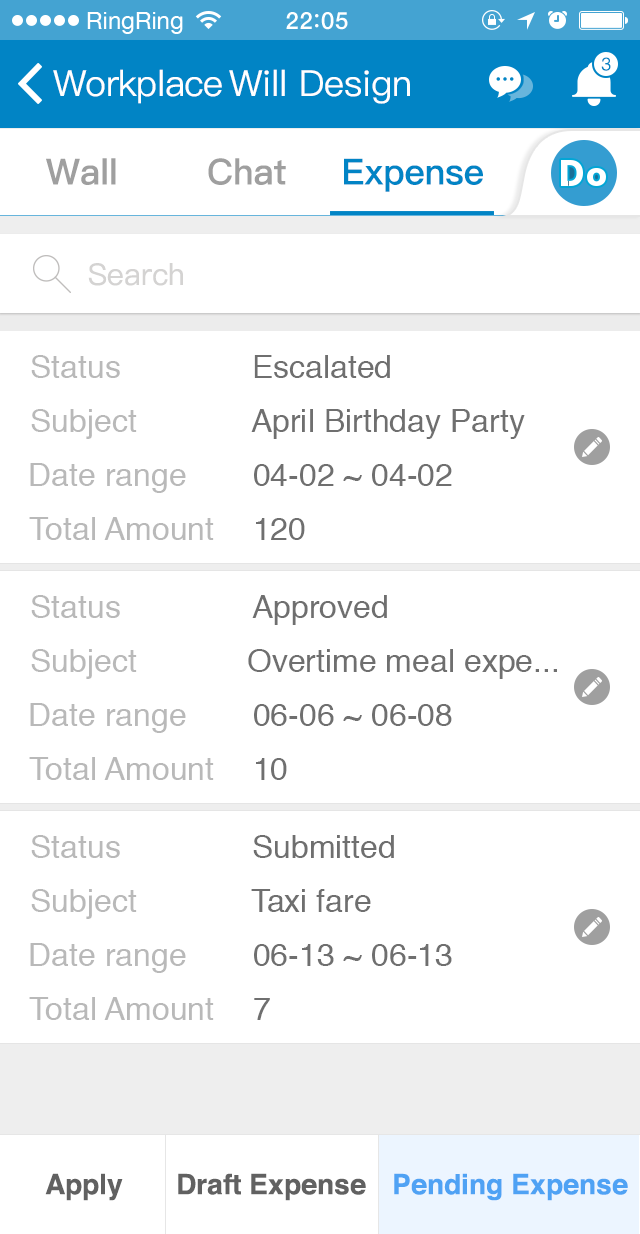Image resolution: width=640 pixels, height=1234 pixels.
Task: Open the Approved status expense entry
Action: point(320,607)
